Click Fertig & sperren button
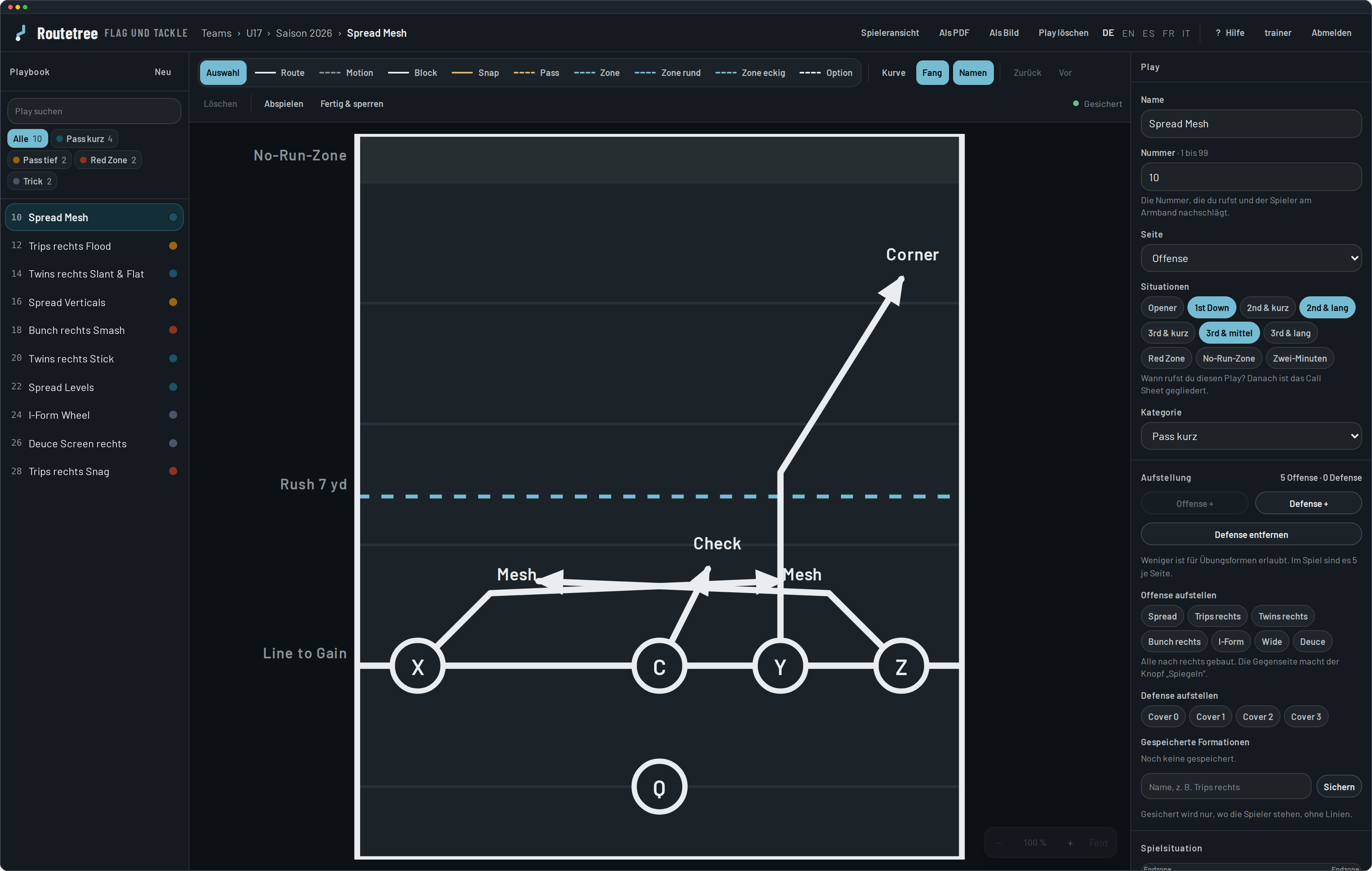Viewport: 1372px width, 871px height. [x=352, y=104]
